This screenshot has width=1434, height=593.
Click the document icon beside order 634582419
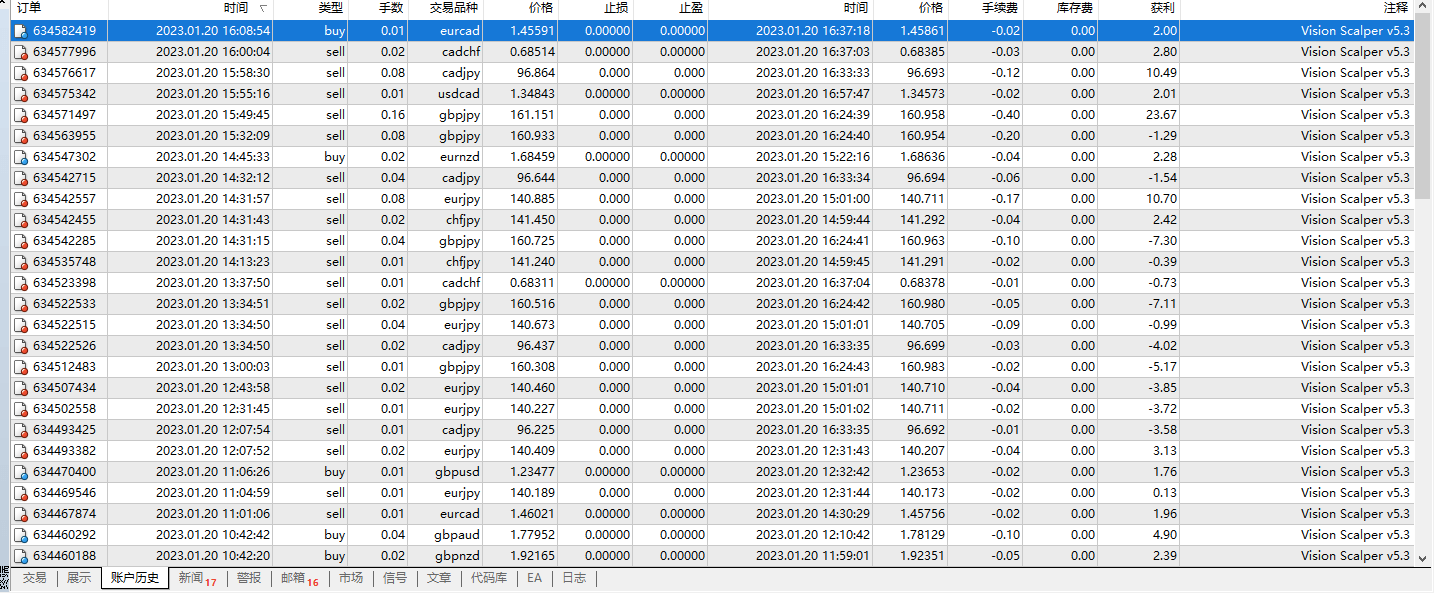coord(20,30)
